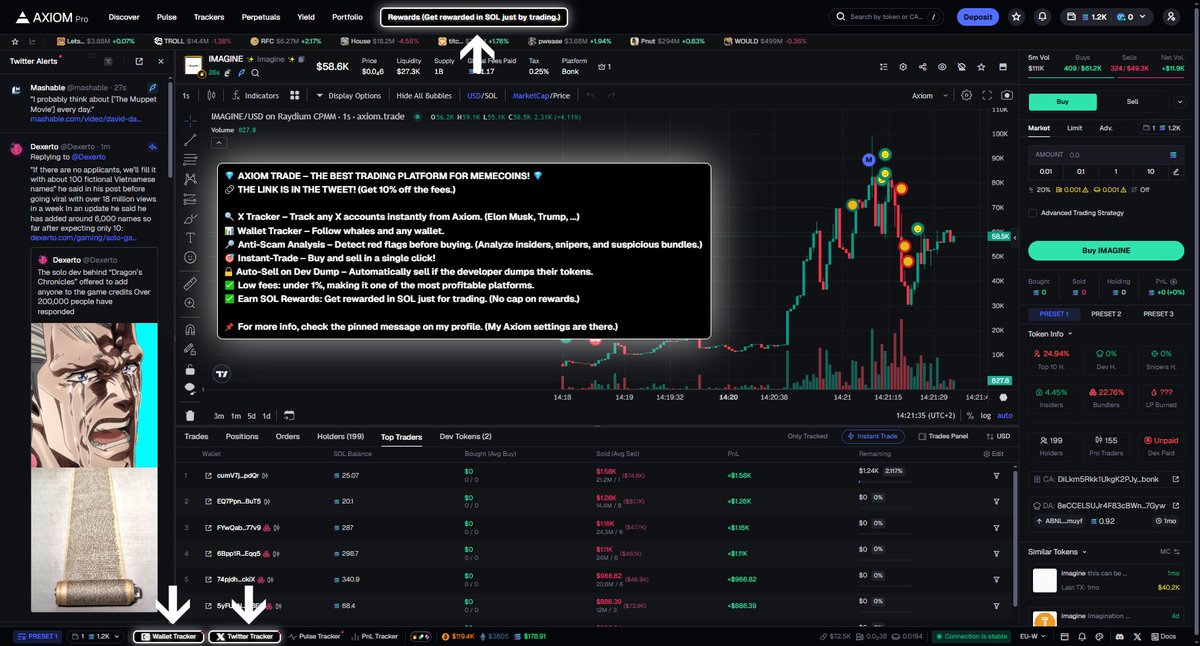The image size is (1200, 646).
Task: Select the text annotation tool
Action: [x=190, y=238]
